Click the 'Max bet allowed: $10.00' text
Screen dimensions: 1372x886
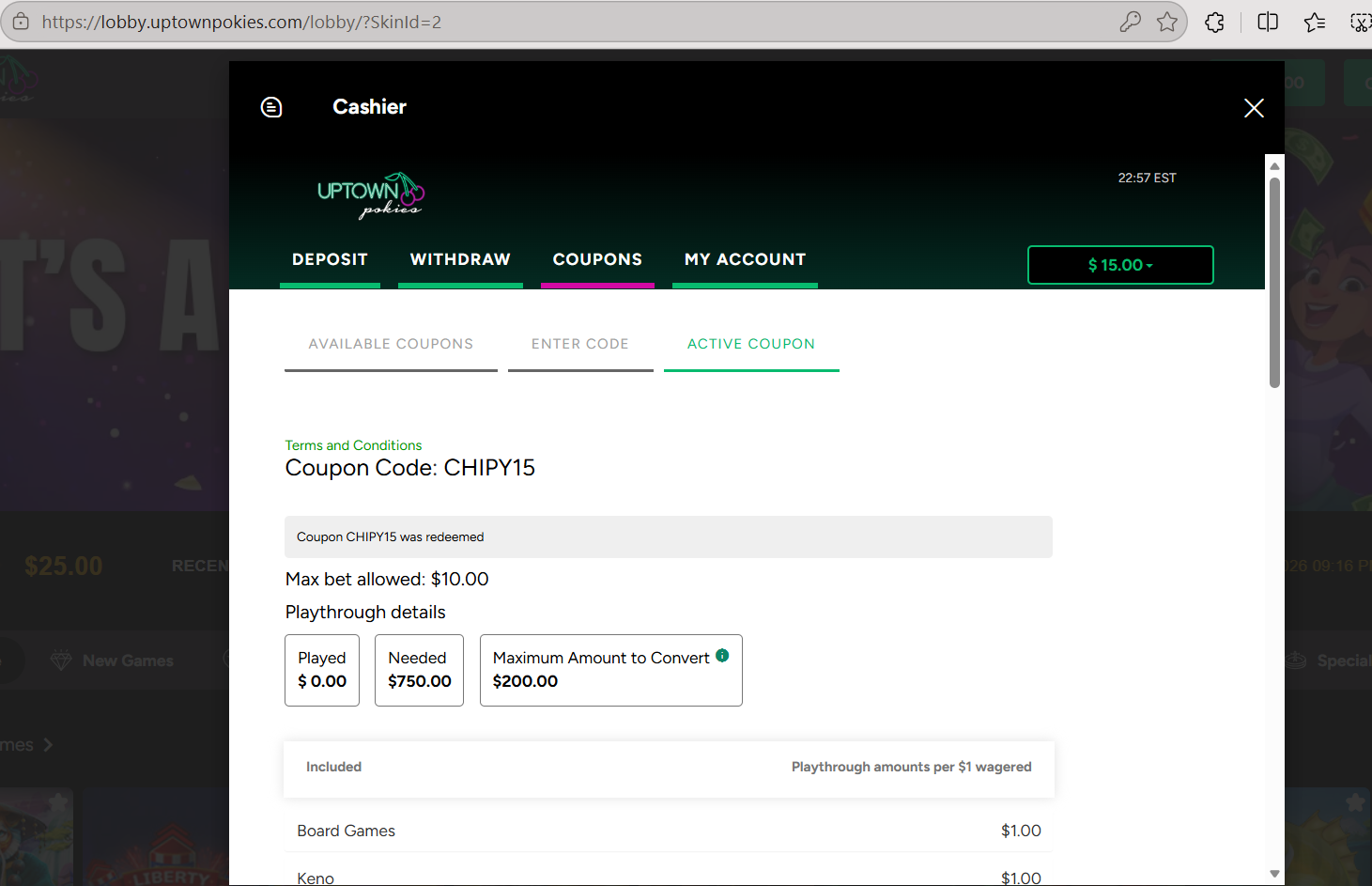click(x=387, y=579)
